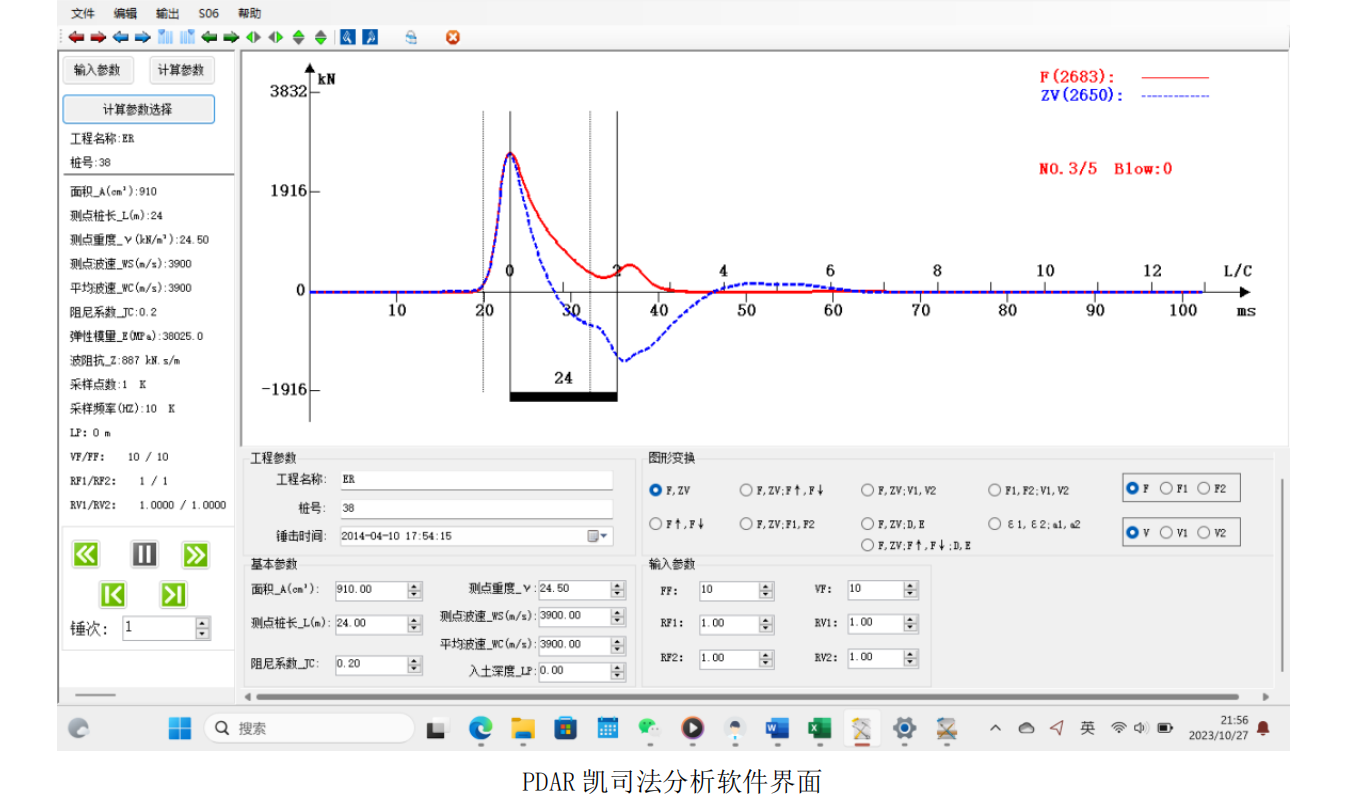Open the 锤击时间 date dropdown
This screenshot has width=1347, height=804.
tap(599, 536)
